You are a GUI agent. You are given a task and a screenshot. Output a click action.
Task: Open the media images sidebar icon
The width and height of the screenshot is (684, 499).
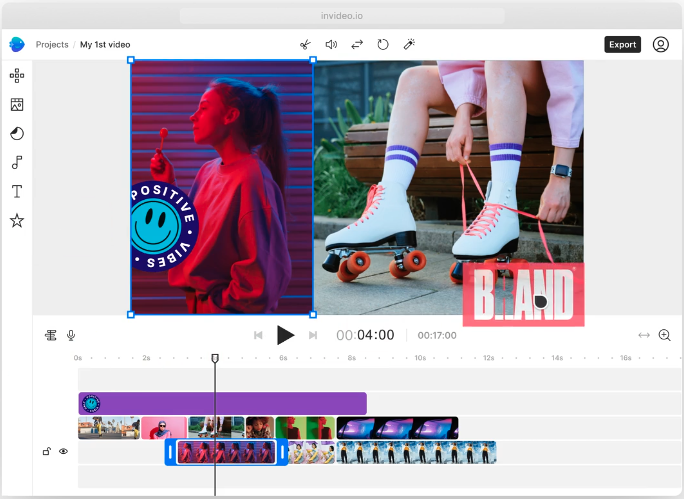tap(17, 105)
